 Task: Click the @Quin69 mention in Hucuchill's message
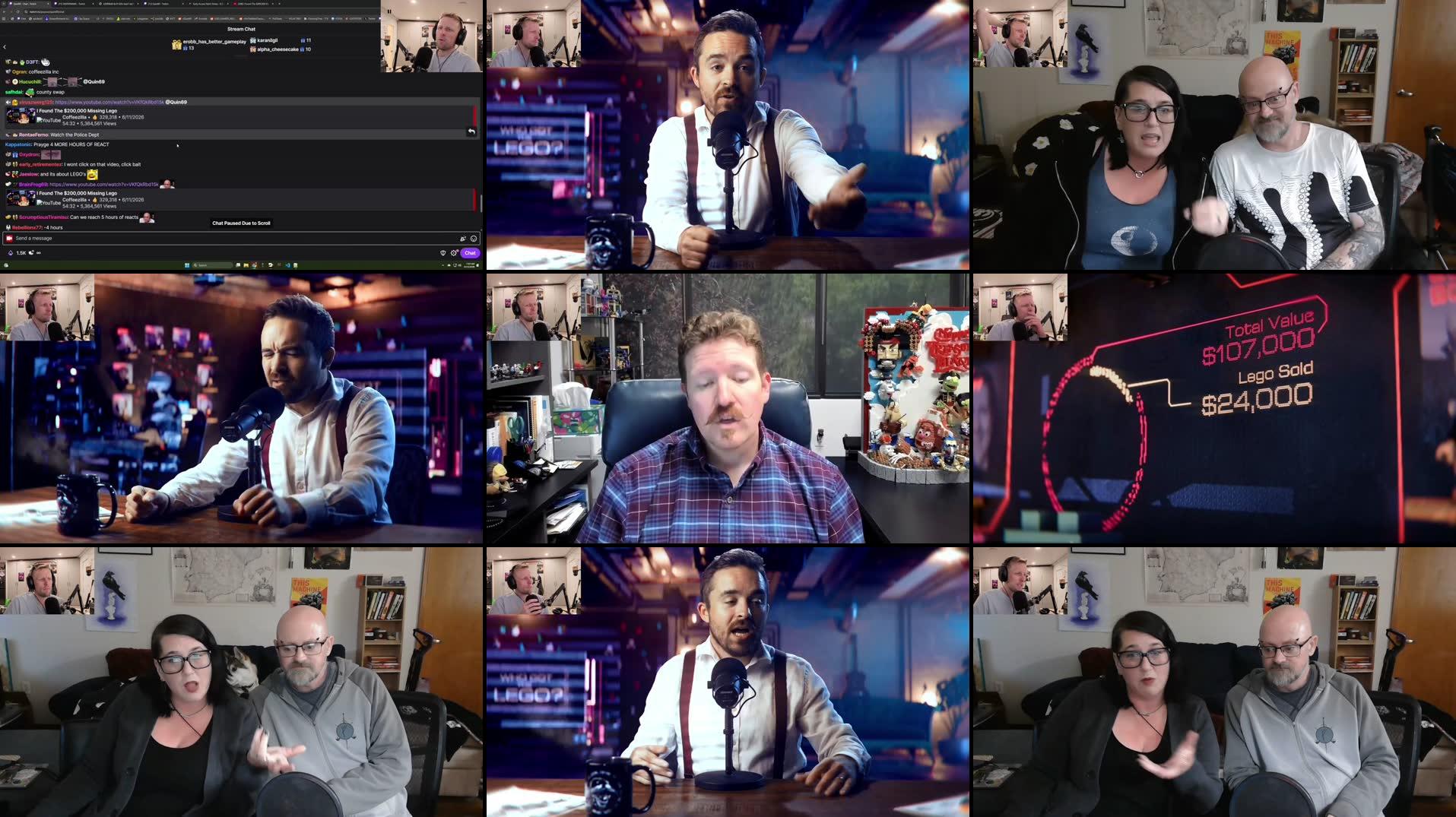click(94, 82)
